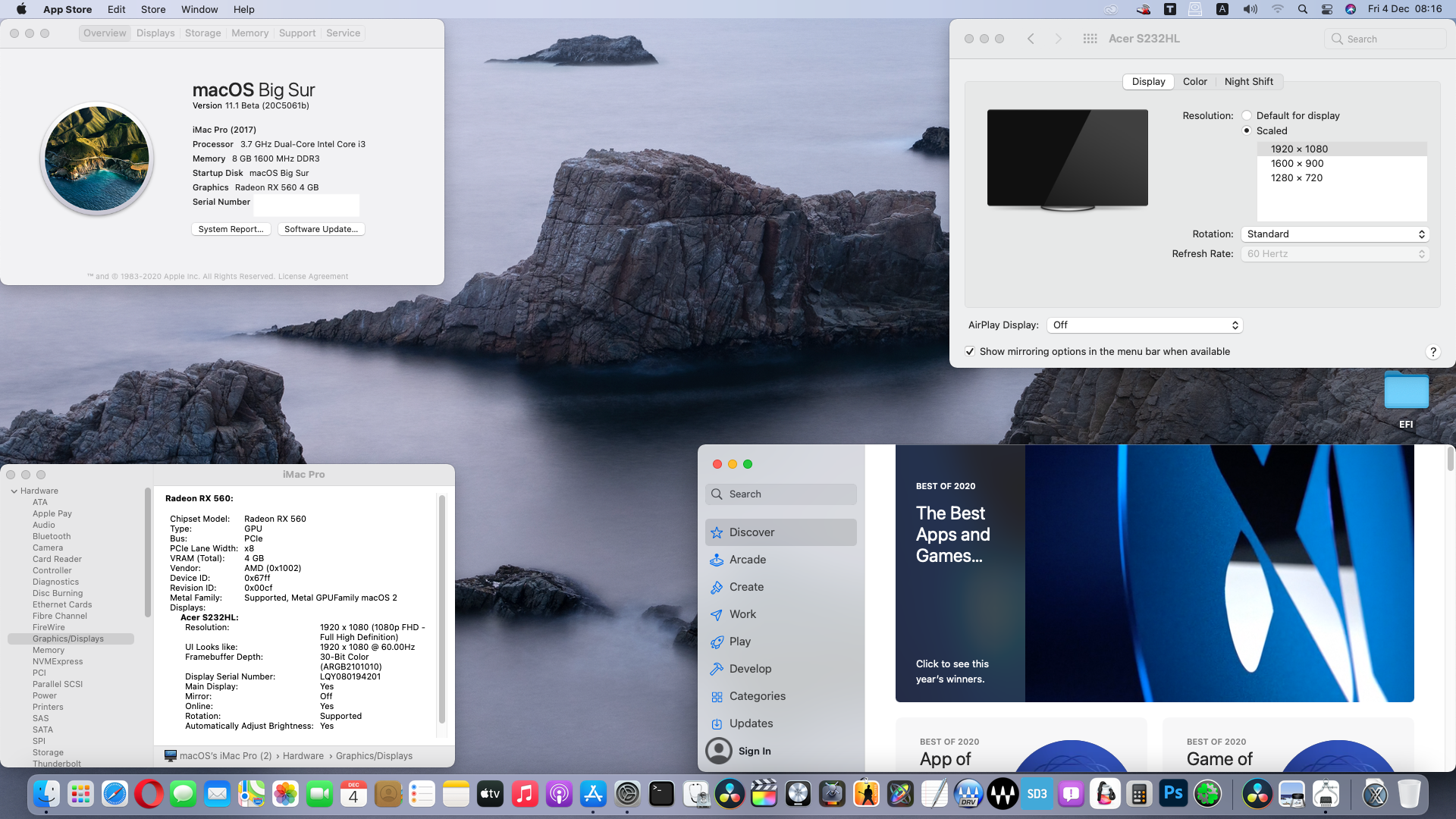Image resolution: width=1456 pixels, height=819 pixels.
Task: Click Hardware in System Report path bar
Action: click(303, 756)
